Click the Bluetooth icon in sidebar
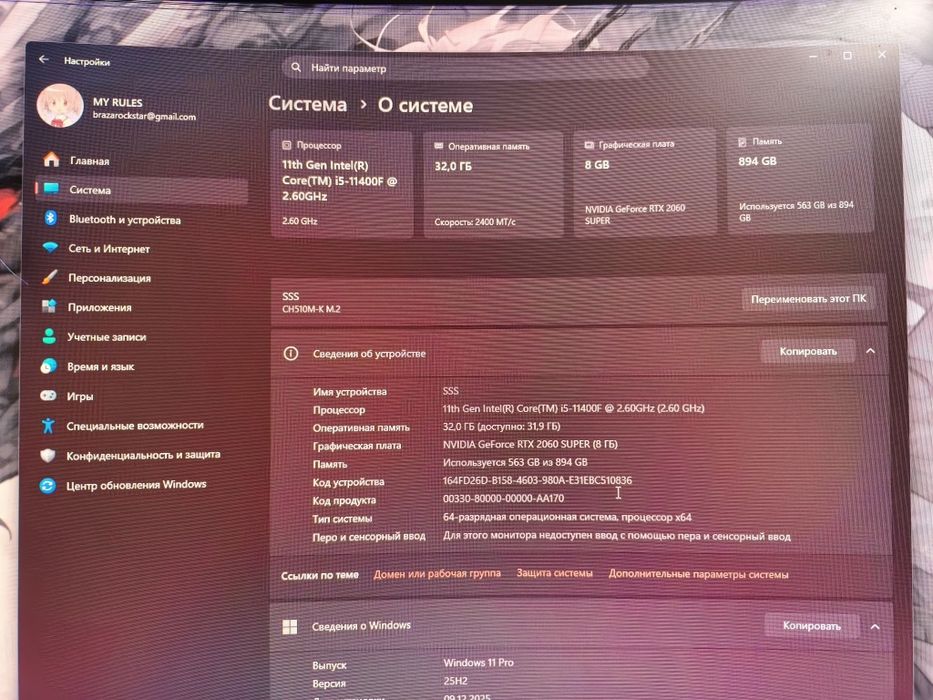This screenshot has width=933, height=700. (x=51, y=218)
